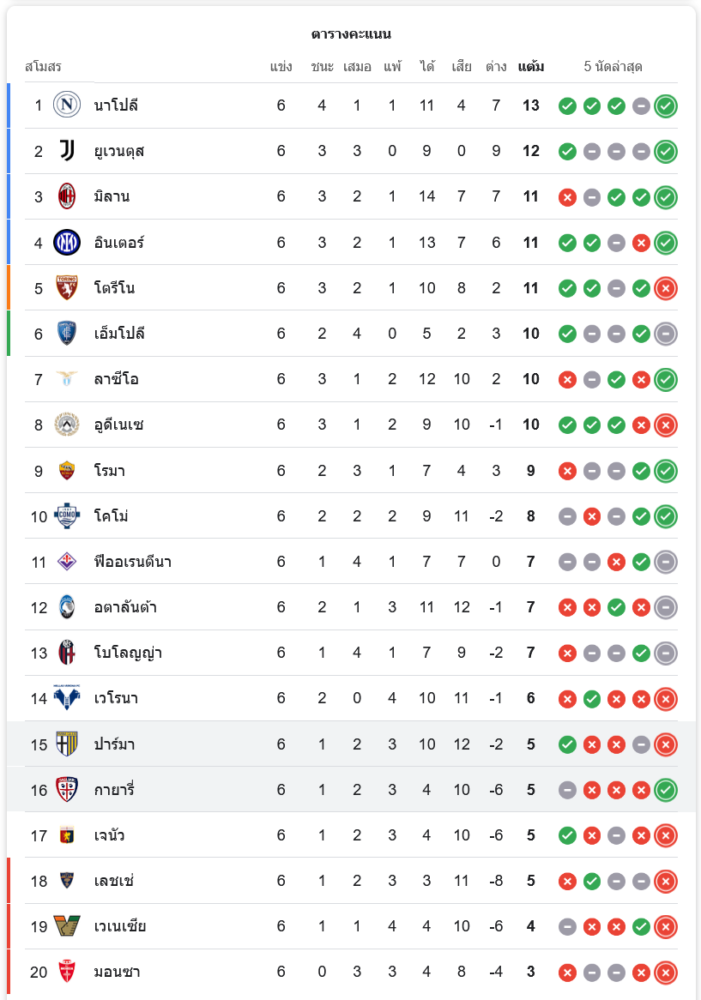Click the Parma cross shield crest
The image size is (701, 1000).
click(x=67, y=744)
